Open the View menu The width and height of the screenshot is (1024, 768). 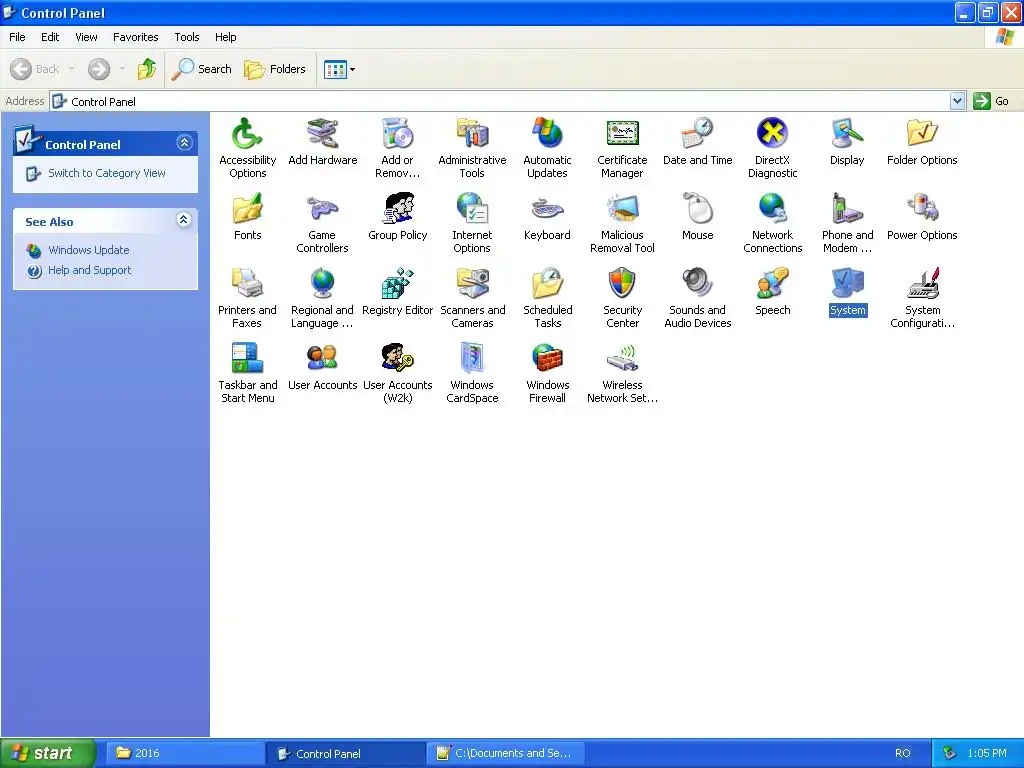86,37
